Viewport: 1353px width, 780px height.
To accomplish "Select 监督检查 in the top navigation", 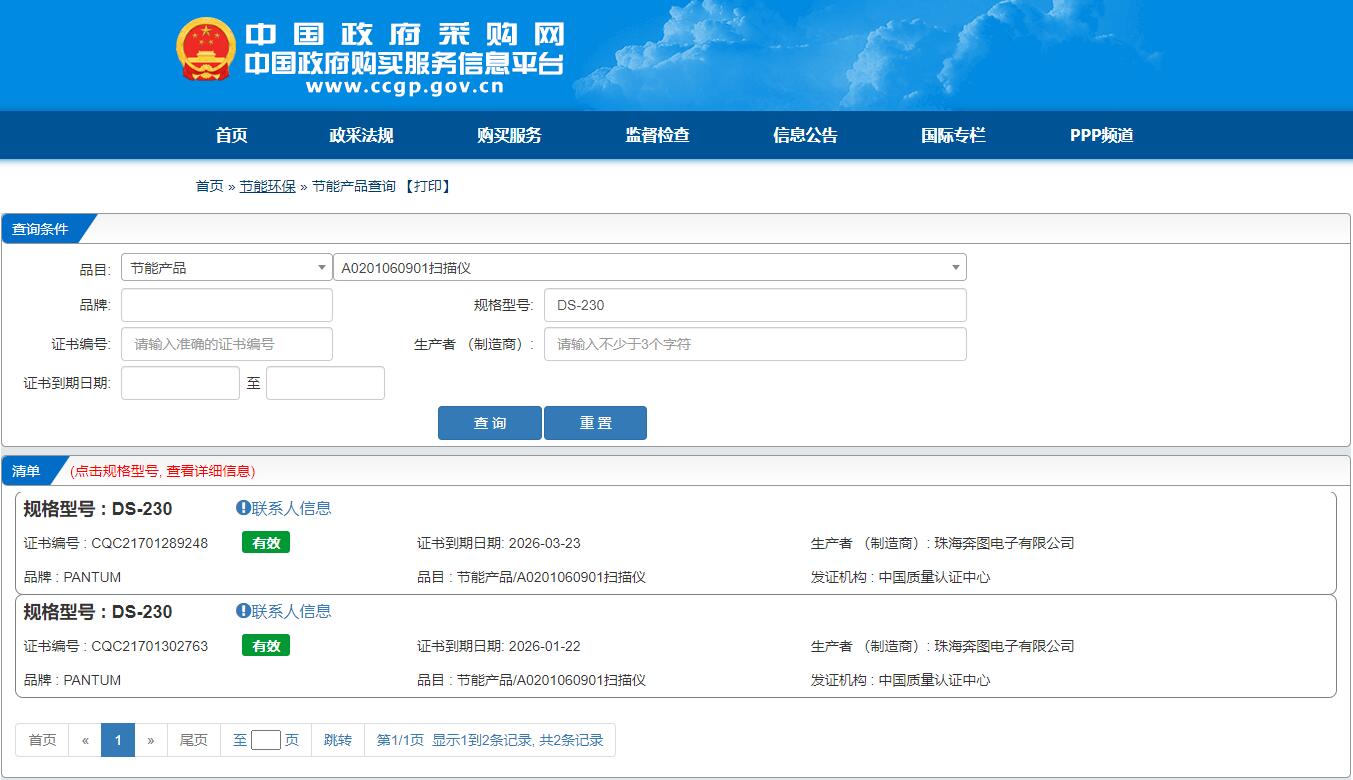I will (x=657, y=136).
